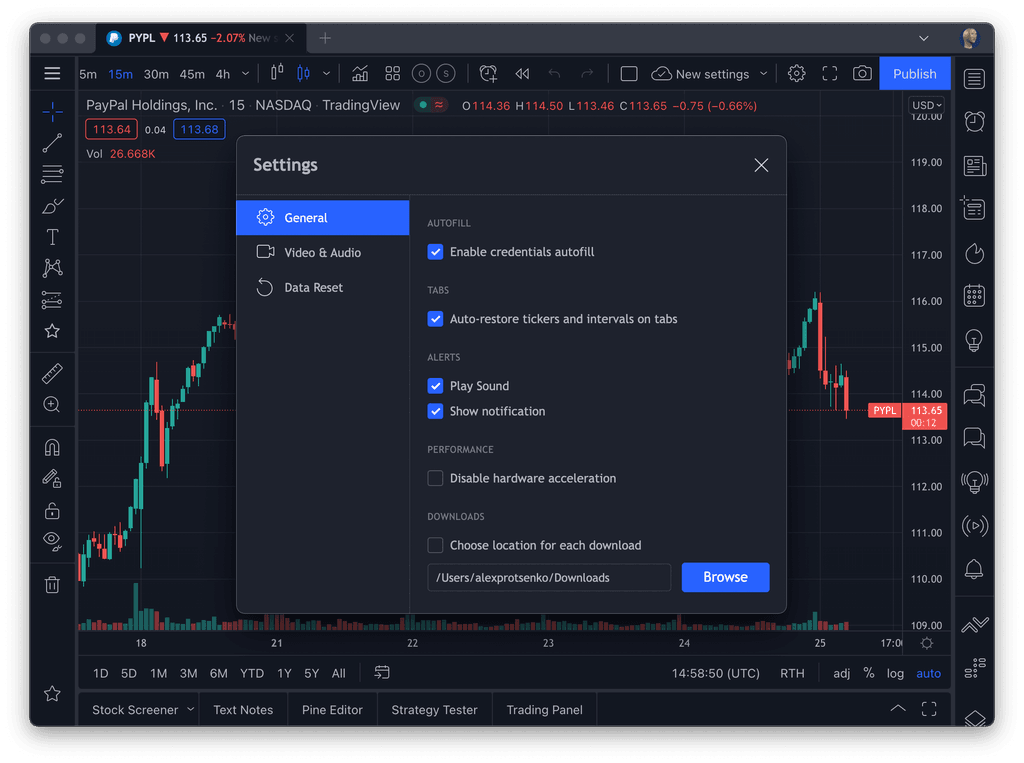The image size is (1024, 763).
Task: Select the Crosshair cursor tool
Action: tap(52, 111)
